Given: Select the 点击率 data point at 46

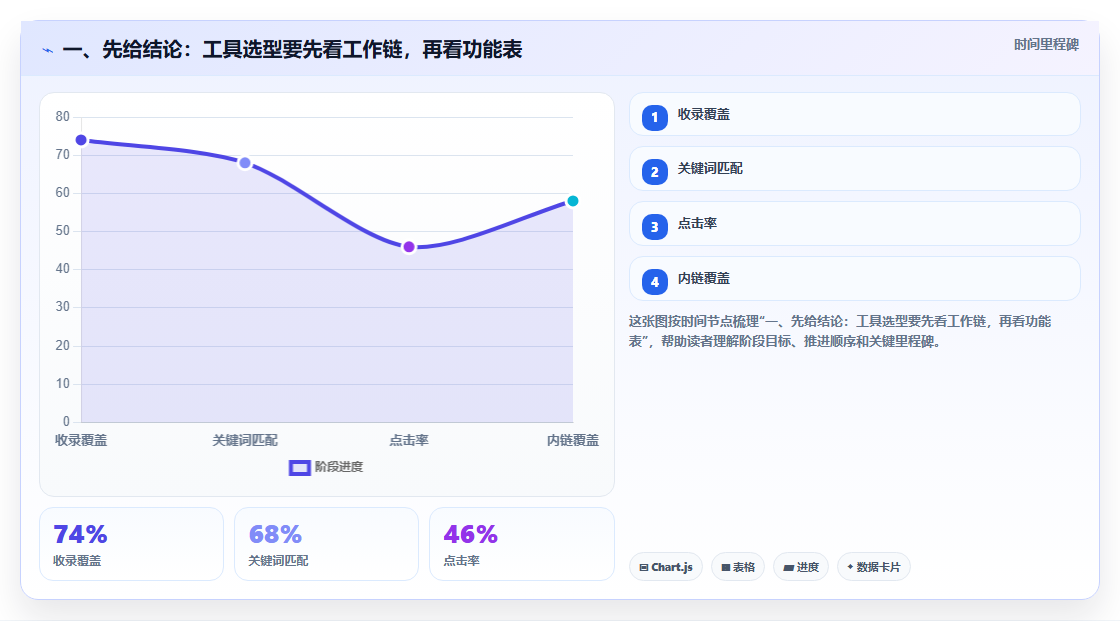Looking at the screenshot, I should [x=409, y=247].
